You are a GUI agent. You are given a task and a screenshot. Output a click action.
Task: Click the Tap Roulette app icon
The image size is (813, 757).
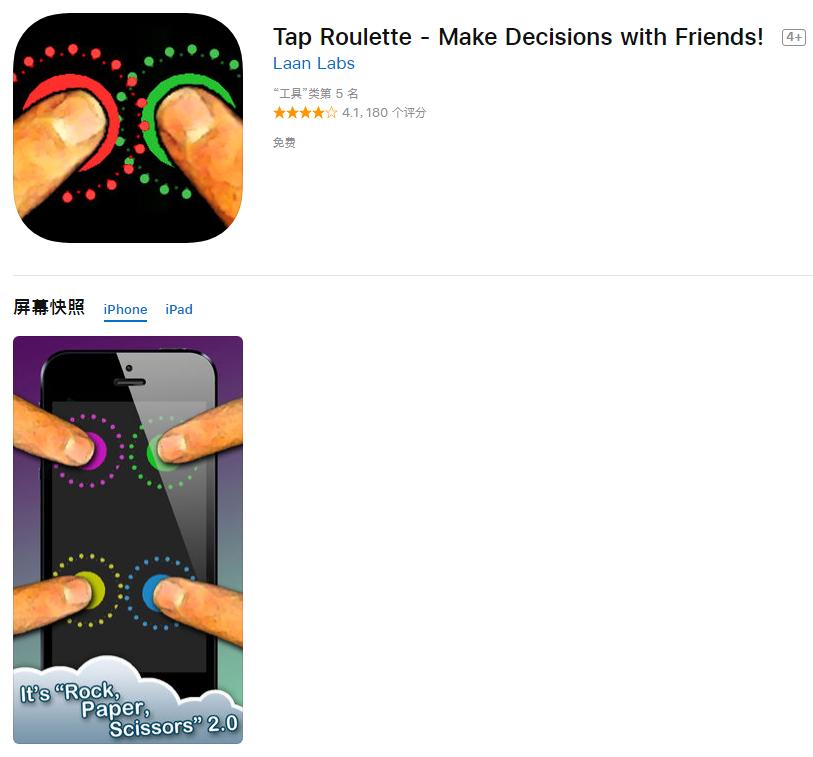128,128
